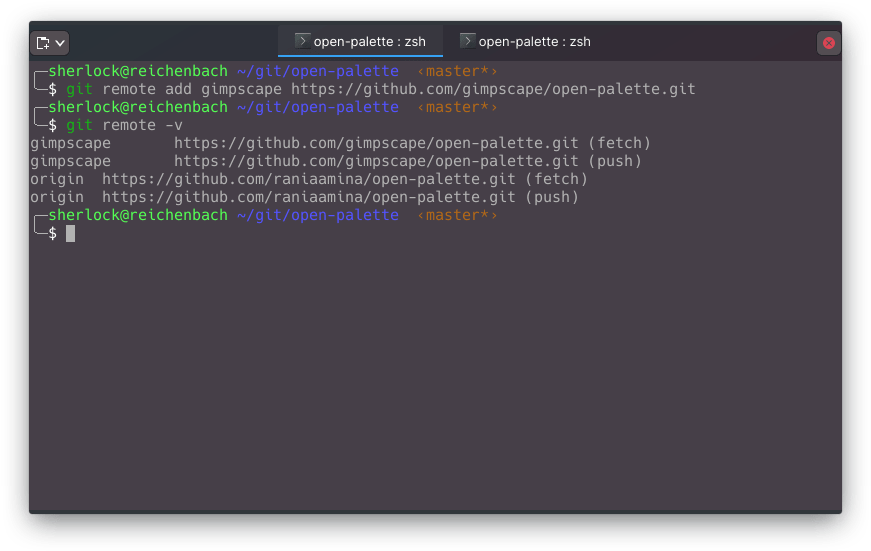Click the 'git remote add gimpscape' command line
The height and width of the screenshot is (551, 871).
point(381,89)
